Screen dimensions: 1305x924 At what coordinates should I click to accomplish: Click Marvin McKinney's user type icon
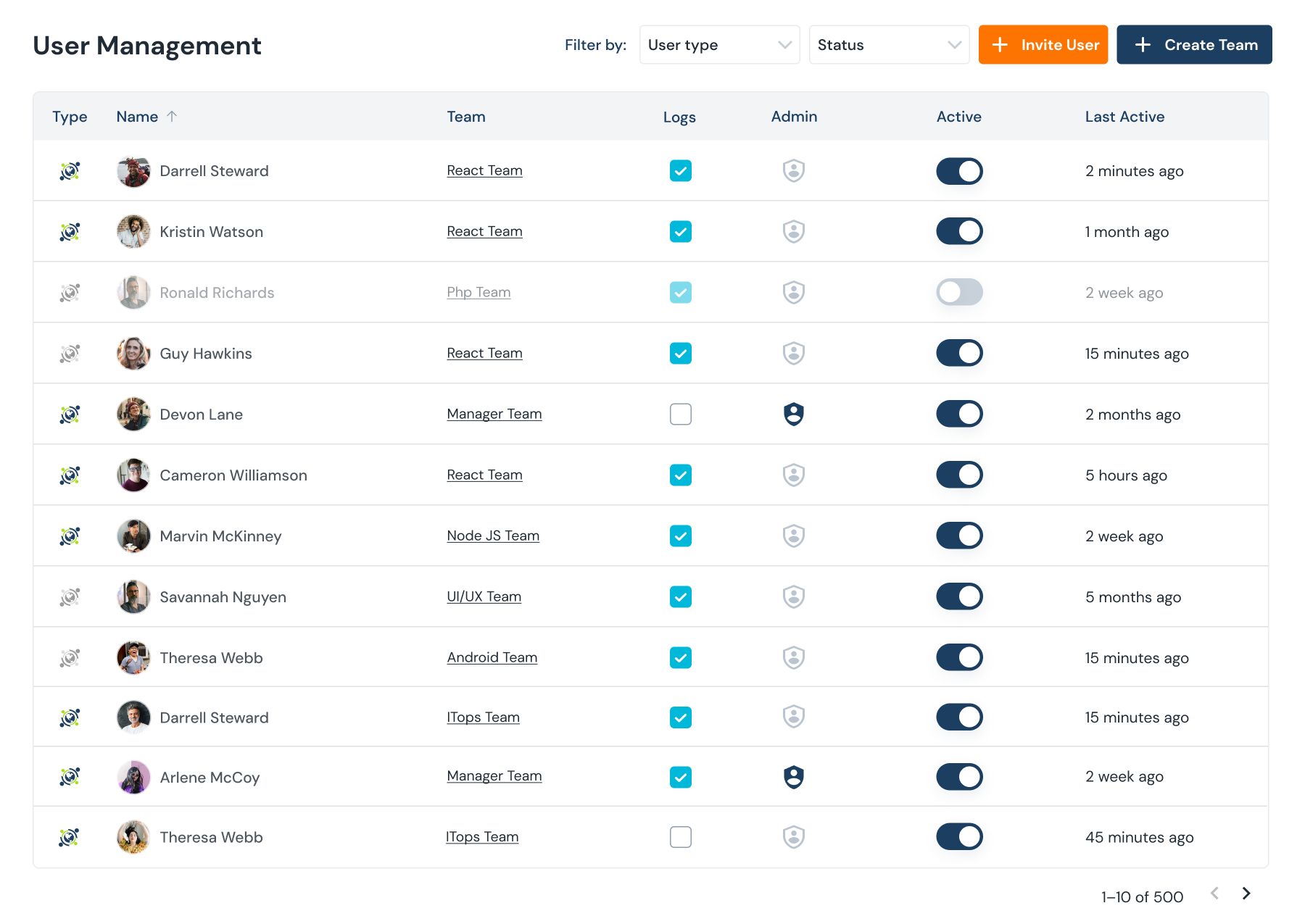tap(70, 536)
